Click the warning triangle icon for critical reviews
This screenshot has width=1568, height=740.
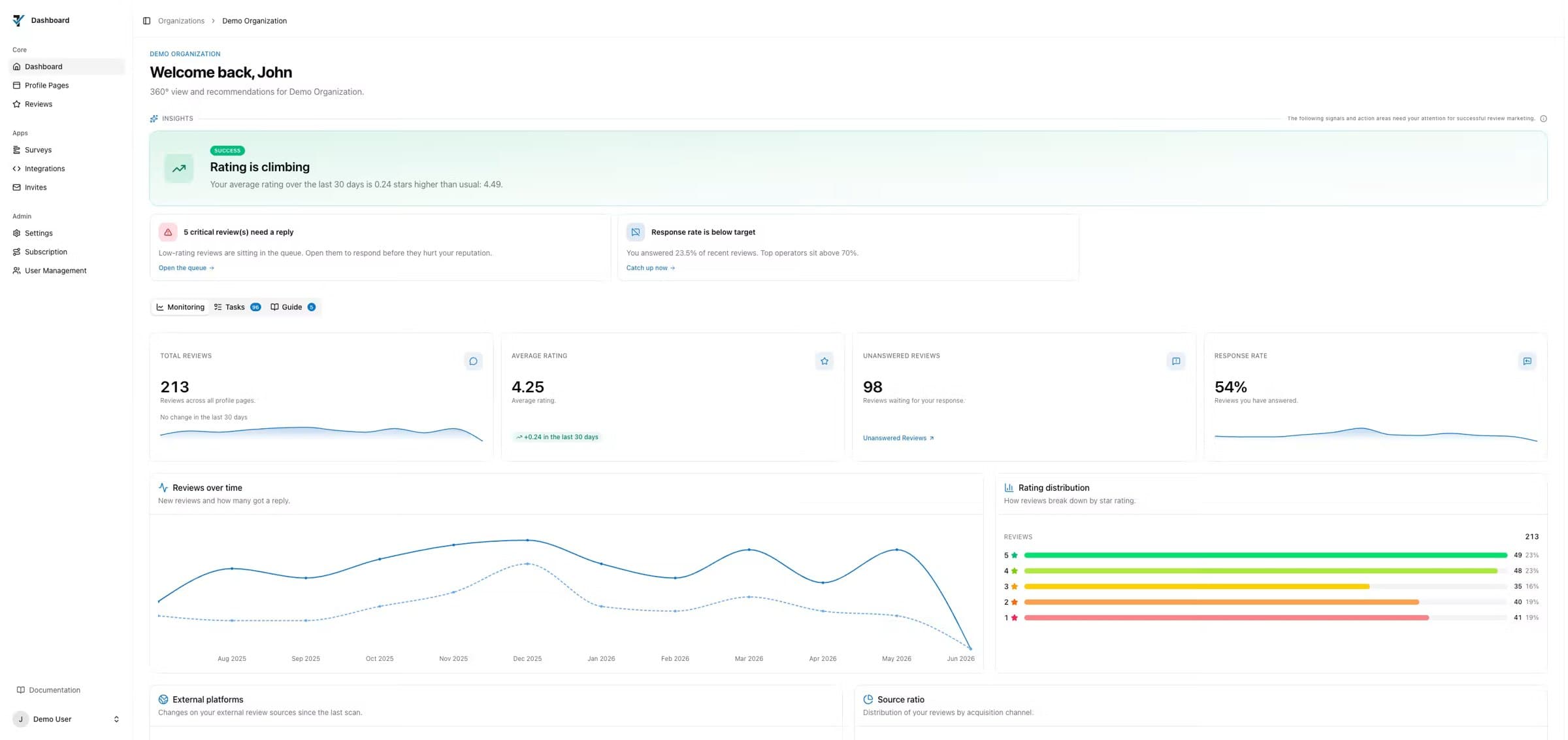click(x=168, y=232)
